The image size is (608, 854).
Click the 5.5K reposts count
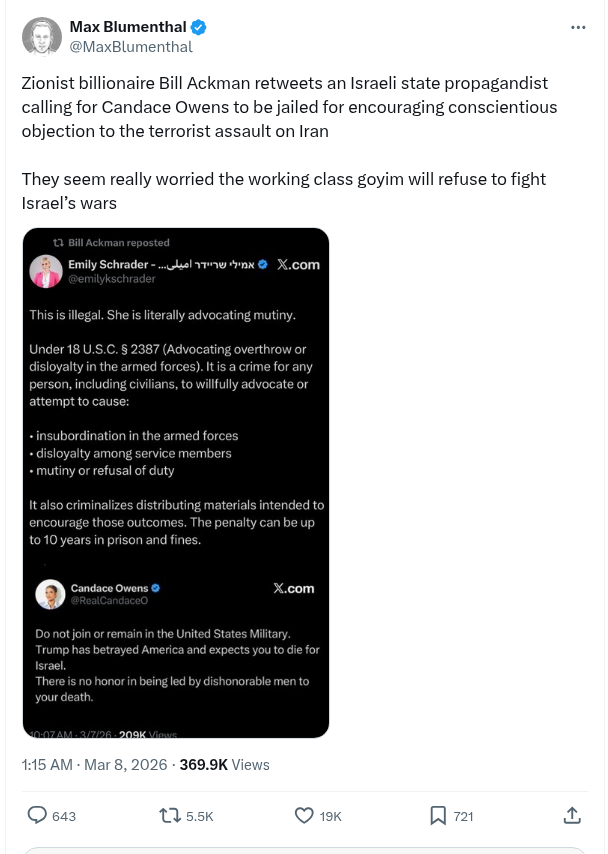tap(200, 816)
